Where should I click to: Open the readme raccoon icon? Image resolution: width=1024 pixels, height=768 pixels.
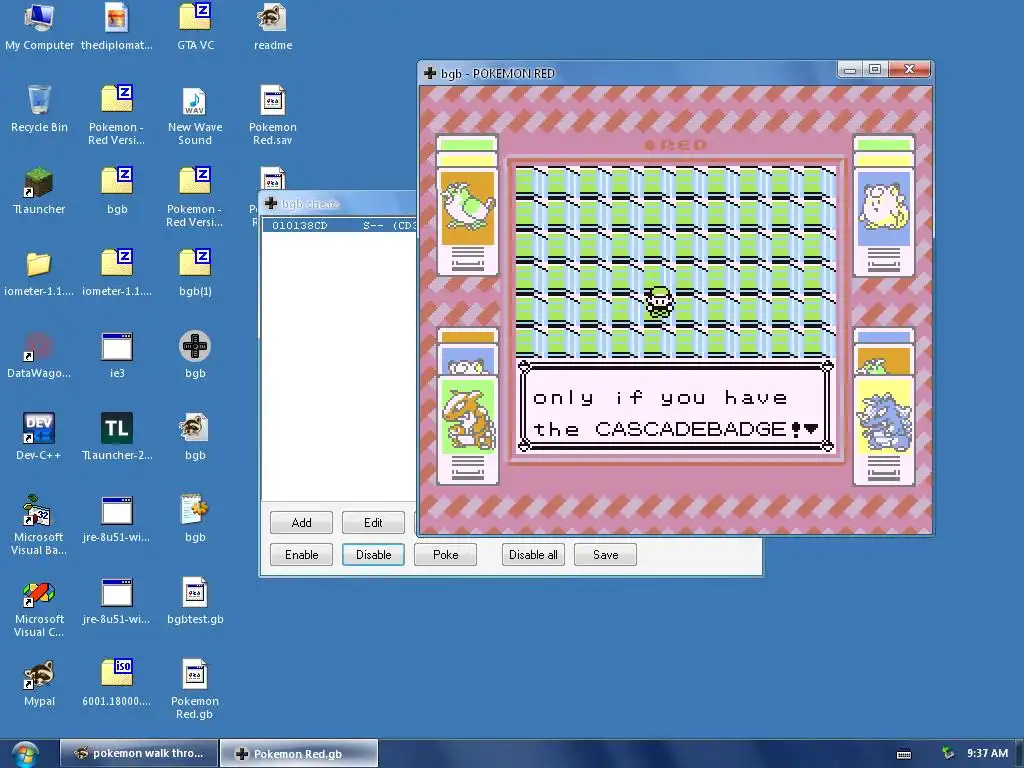point(273,26)
